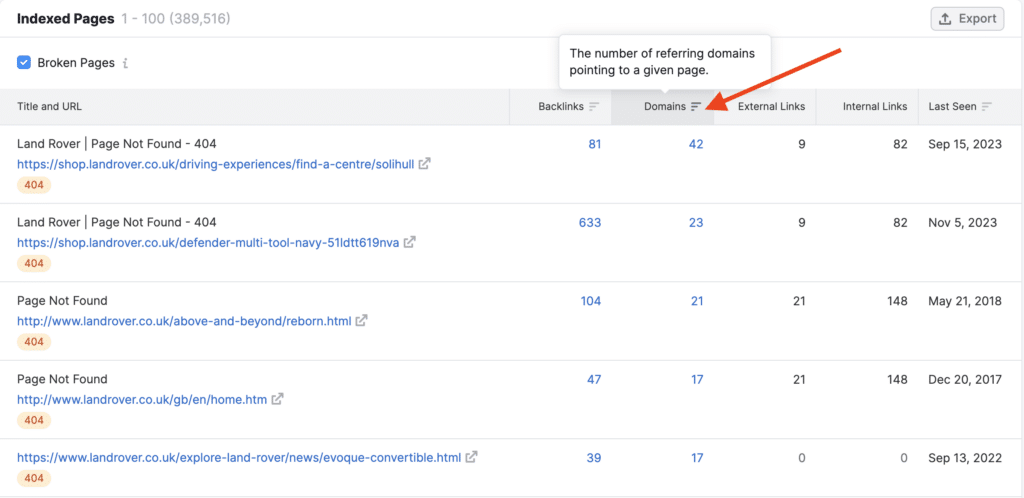Viewport: 1024px width, 498px height.
Task: Click the 404 badge under reborn.html URL
Action: [x=34, y=342]
